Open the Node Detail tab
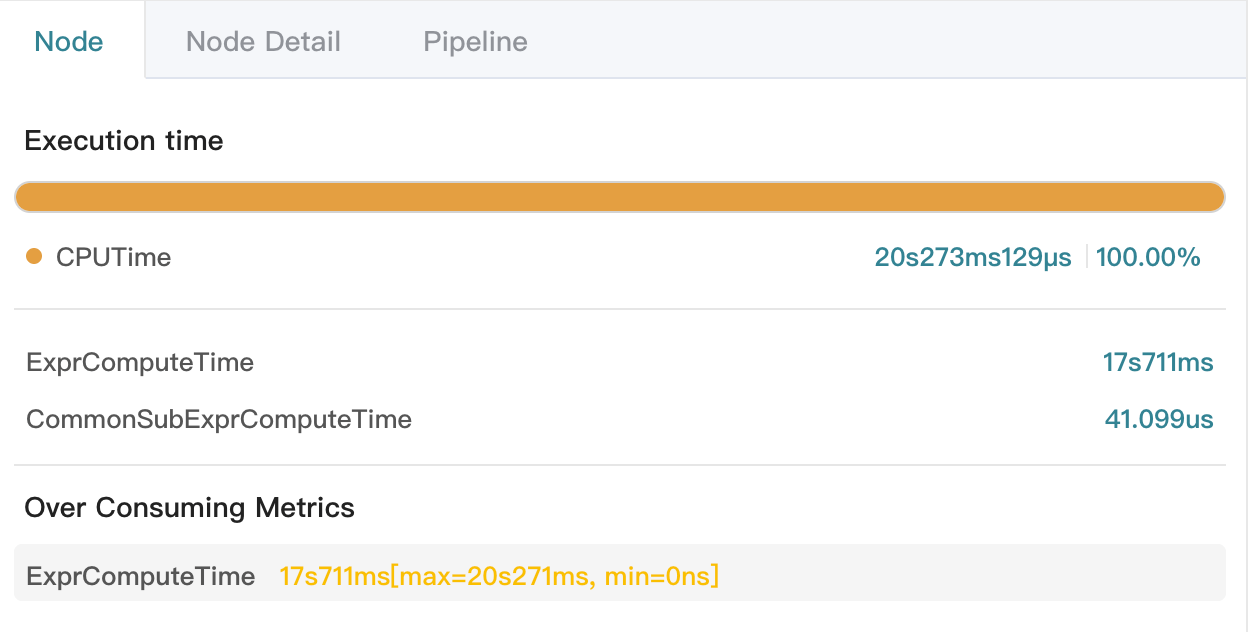1254x632 pixels. 263,41
